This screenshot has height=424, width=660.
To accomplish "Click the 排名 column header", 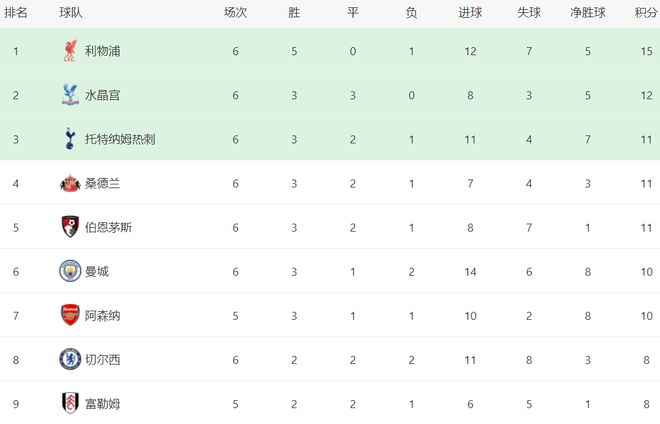I will 16,13.
